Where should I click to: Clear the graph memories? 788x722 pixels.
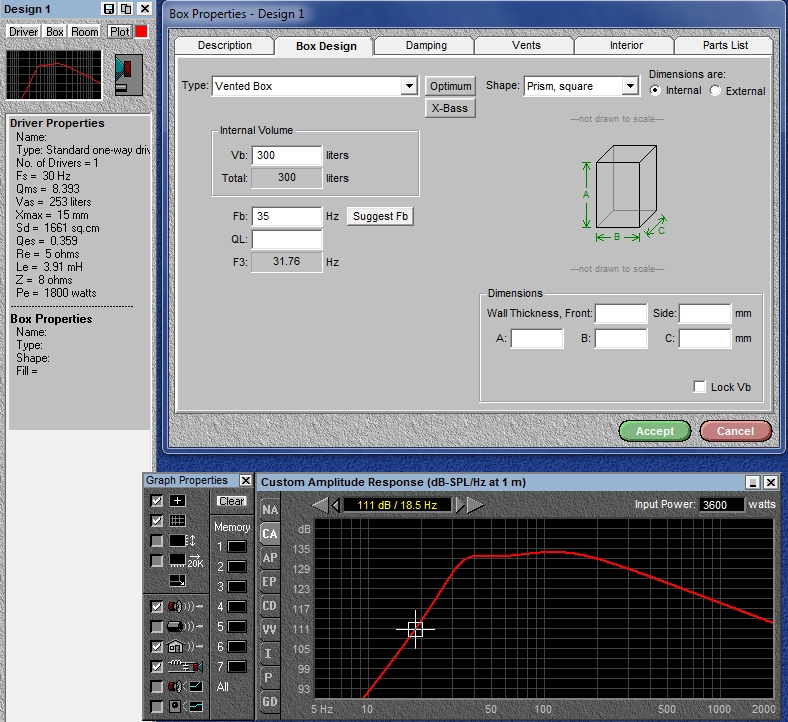pos(232,501)
